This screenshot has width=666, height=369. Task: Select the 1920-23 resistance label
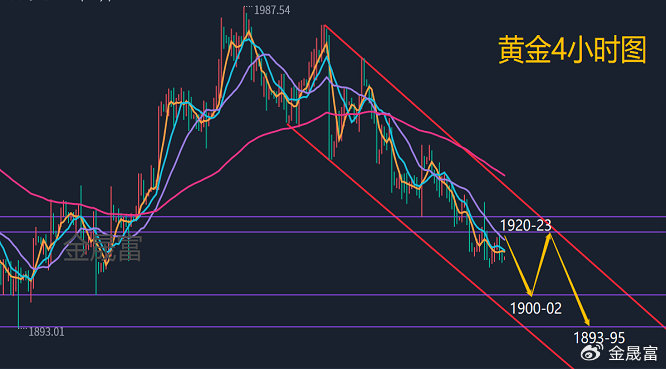click(x=525, y=225)
